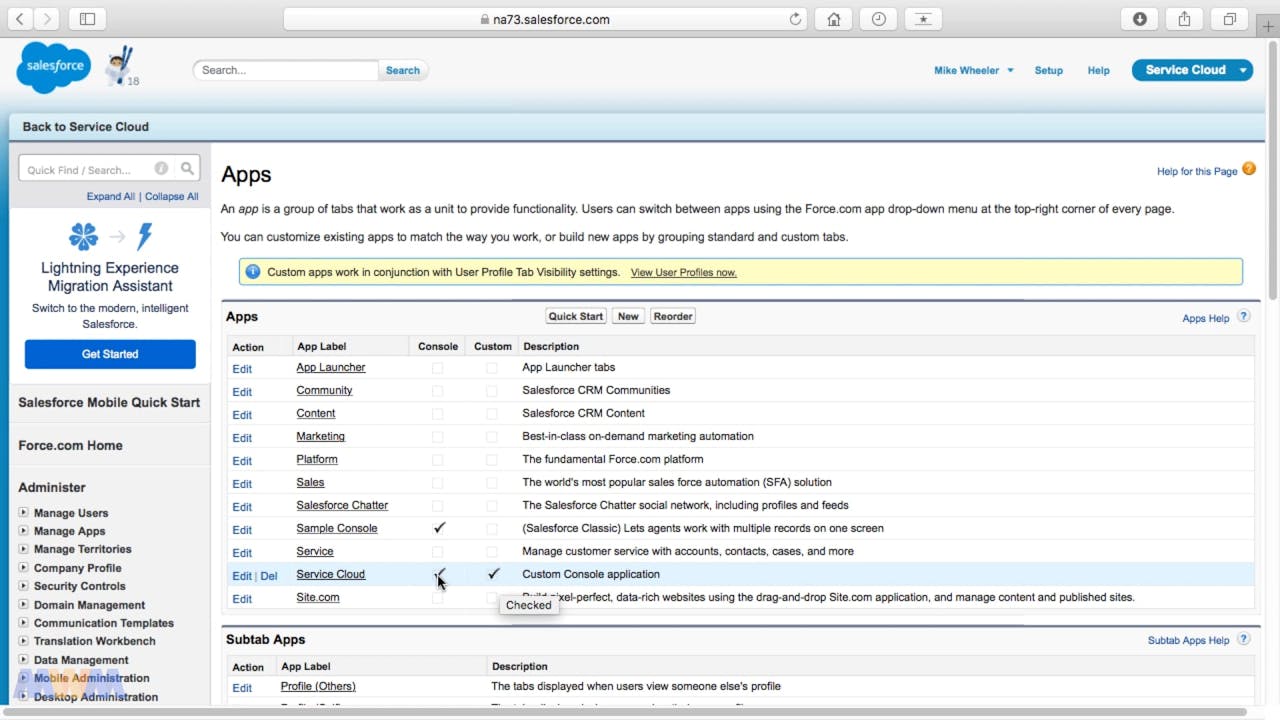Click View User Profiles now link
1280x720 pixels.
pos(683,272)
